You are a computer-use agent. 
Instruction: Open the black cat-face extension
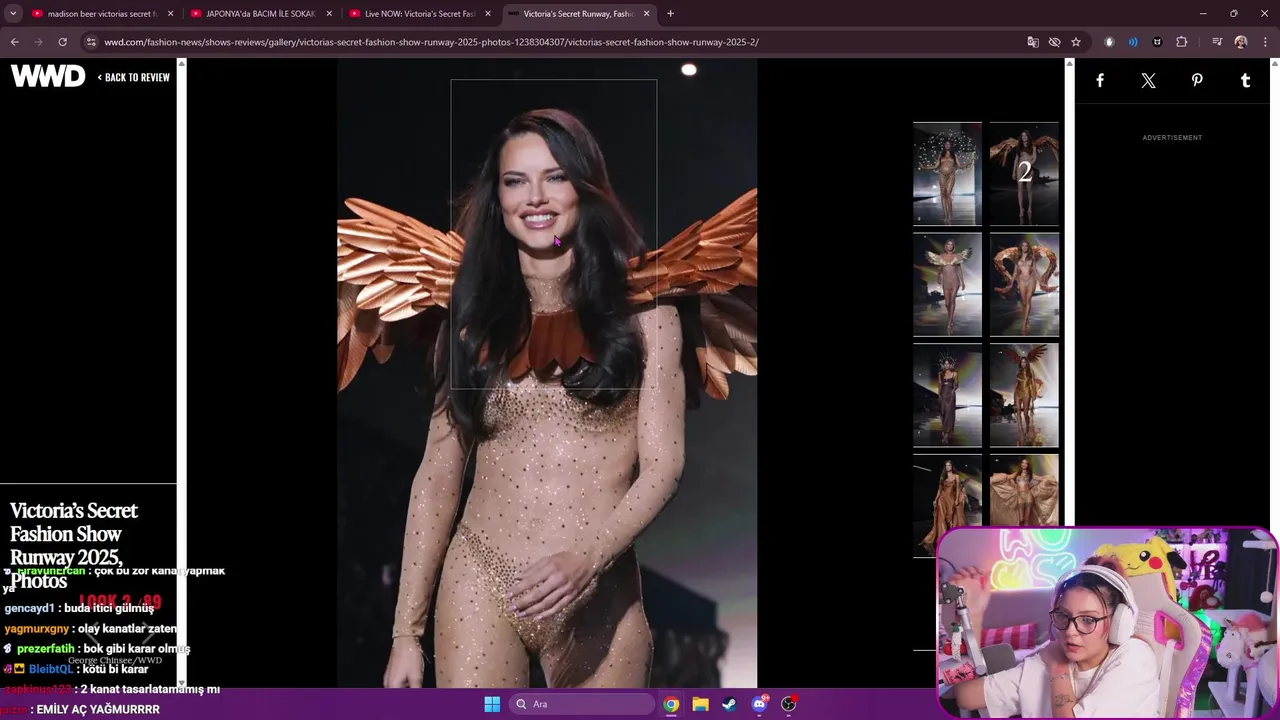(1157, 42)
